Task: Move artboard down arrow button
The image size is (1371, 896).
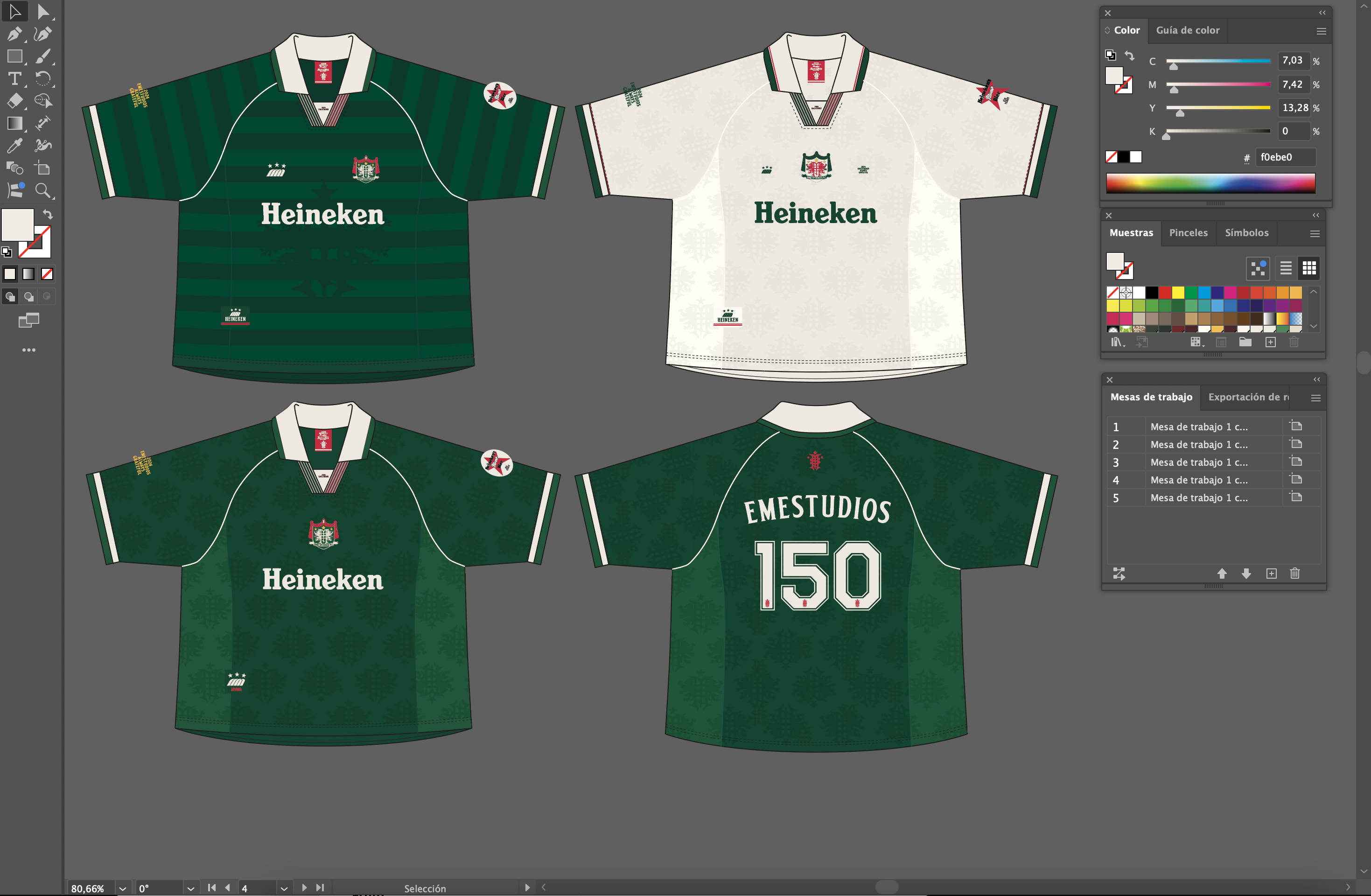Action: click(1246, 574)
